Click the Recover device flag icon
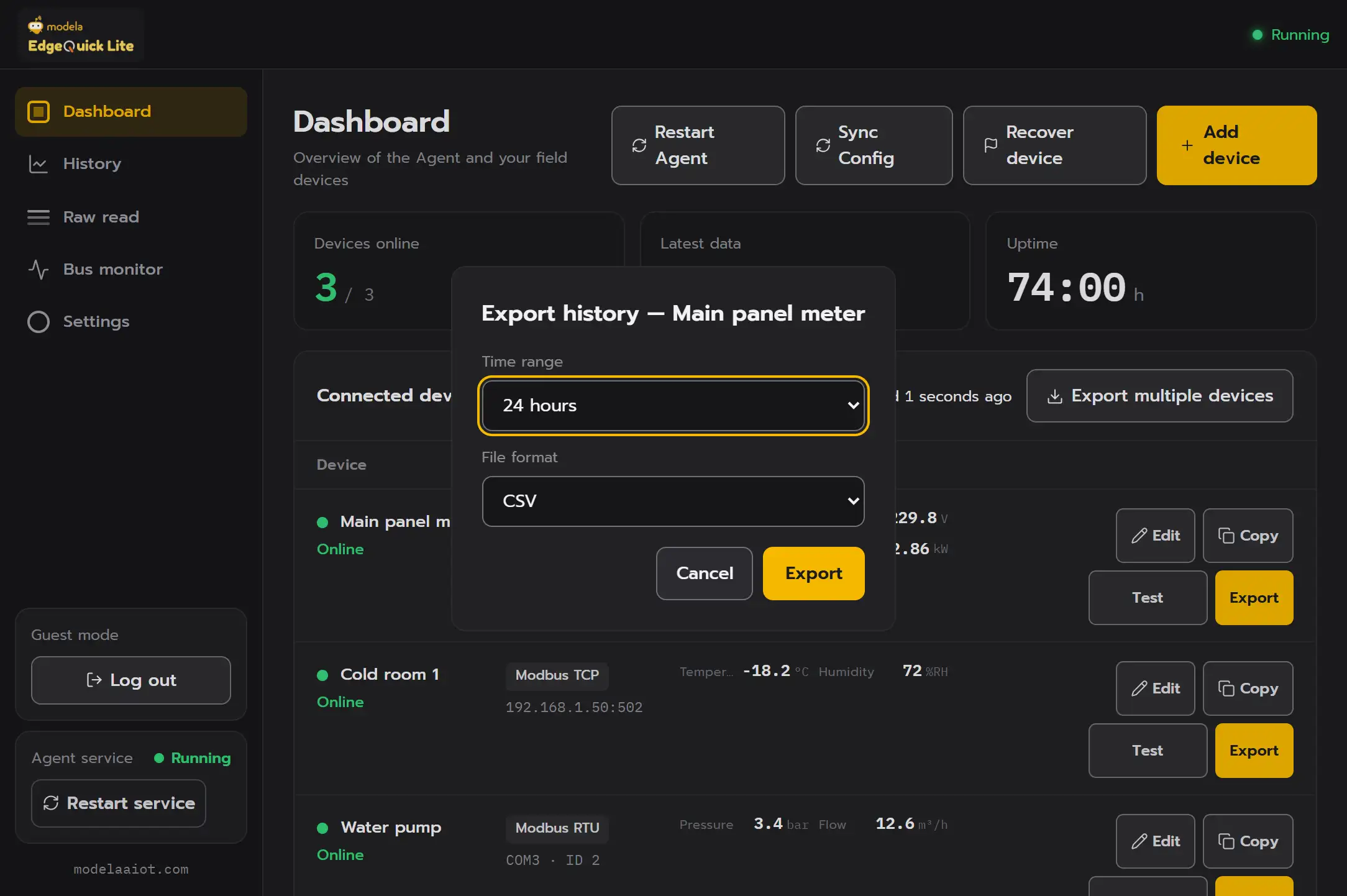This screenshot has height=896, width=1347. point(991,145)
